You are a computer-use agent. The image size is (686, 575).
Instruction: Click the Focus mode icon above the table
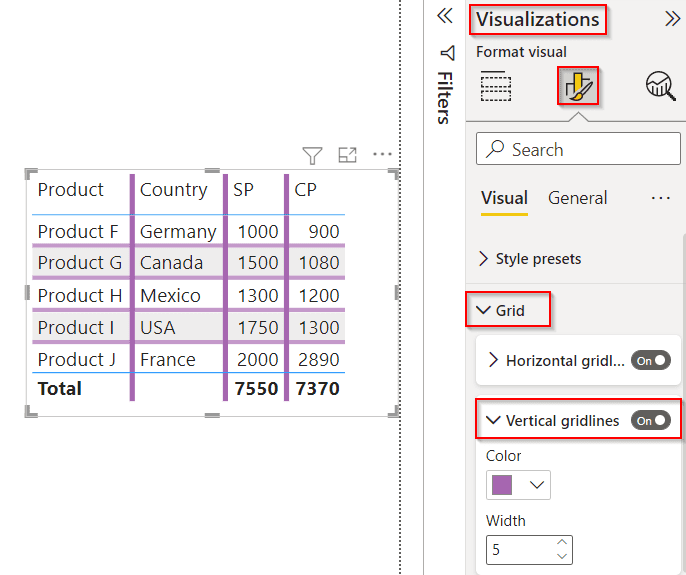pos(348,155)
